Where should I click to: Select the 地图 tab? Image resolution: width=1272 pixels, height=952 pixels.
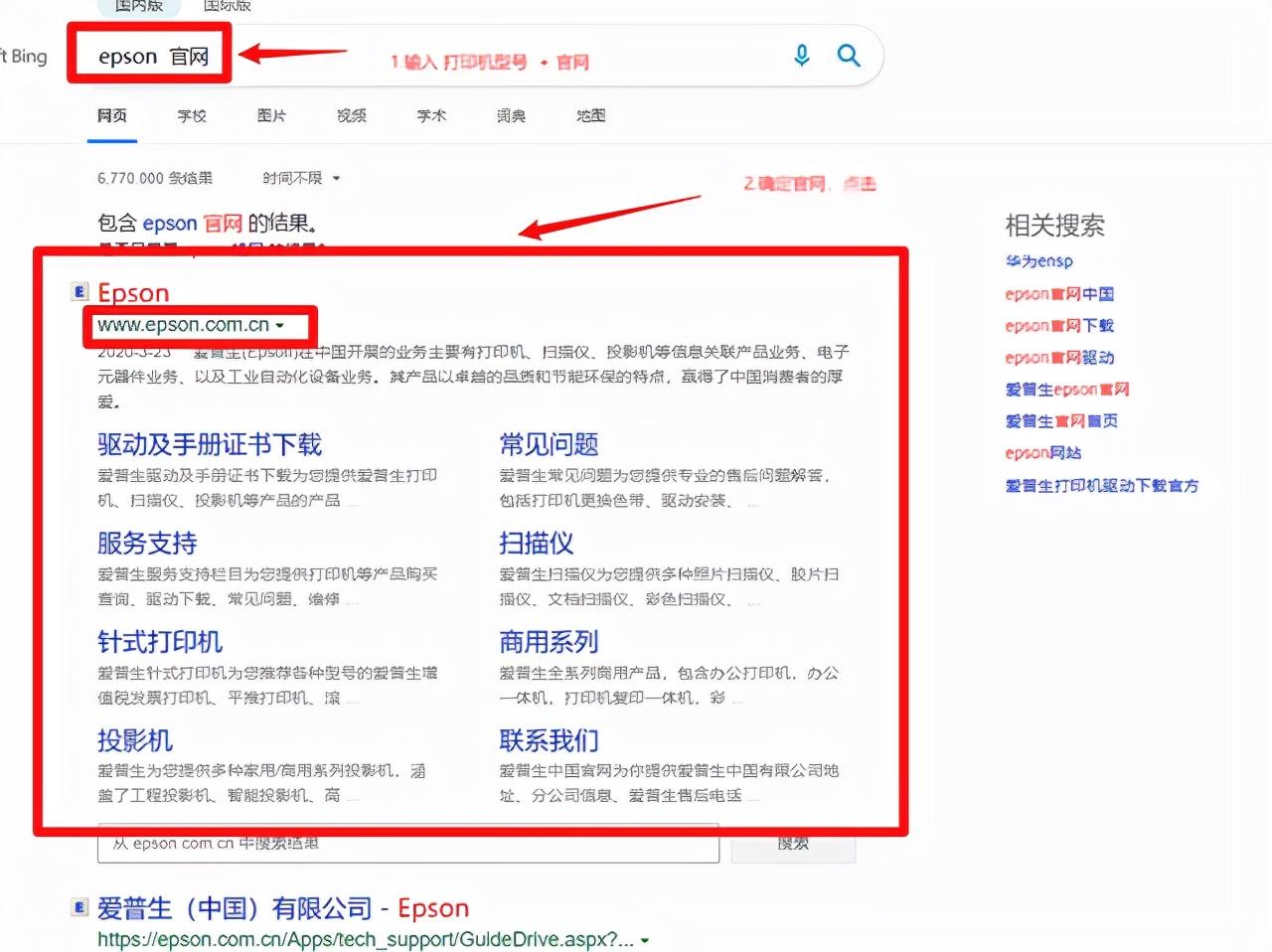pyautogui.click(x=591, y=116)
